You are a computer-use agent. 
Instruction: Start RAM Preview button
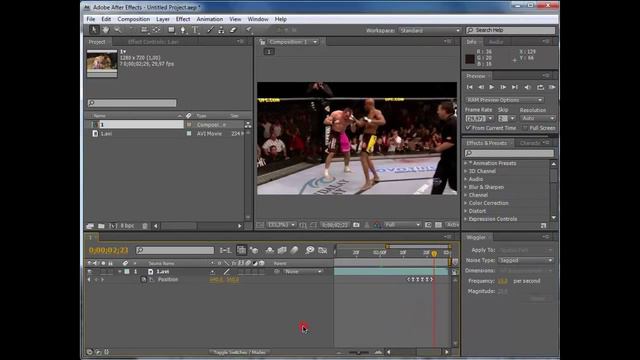tap(552, 87)
